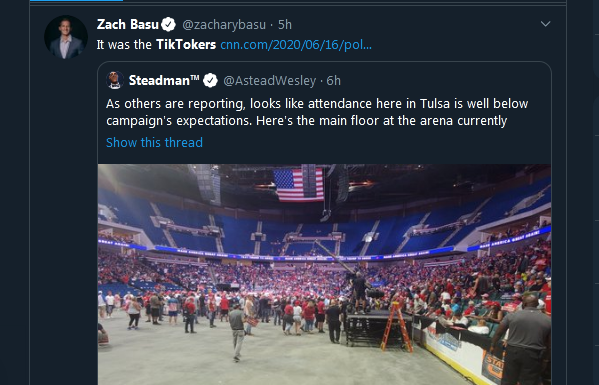Viewport: 599px width, 385px height.
Task: Select the active tab's blue underline at top
Action: [x=76, y=0]
